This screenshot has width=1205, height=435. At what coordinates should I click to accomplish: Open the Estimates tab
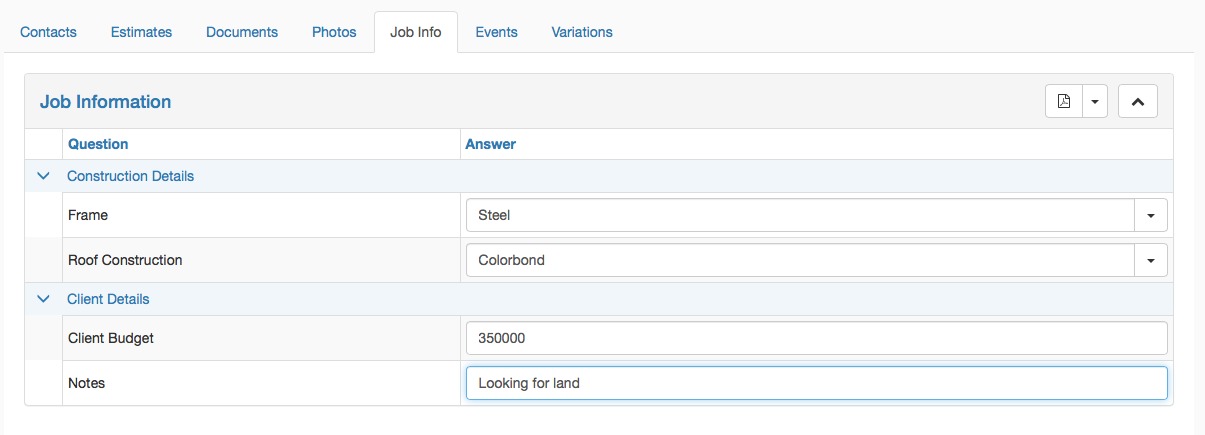pyautogui.click(x=141, y=32)
